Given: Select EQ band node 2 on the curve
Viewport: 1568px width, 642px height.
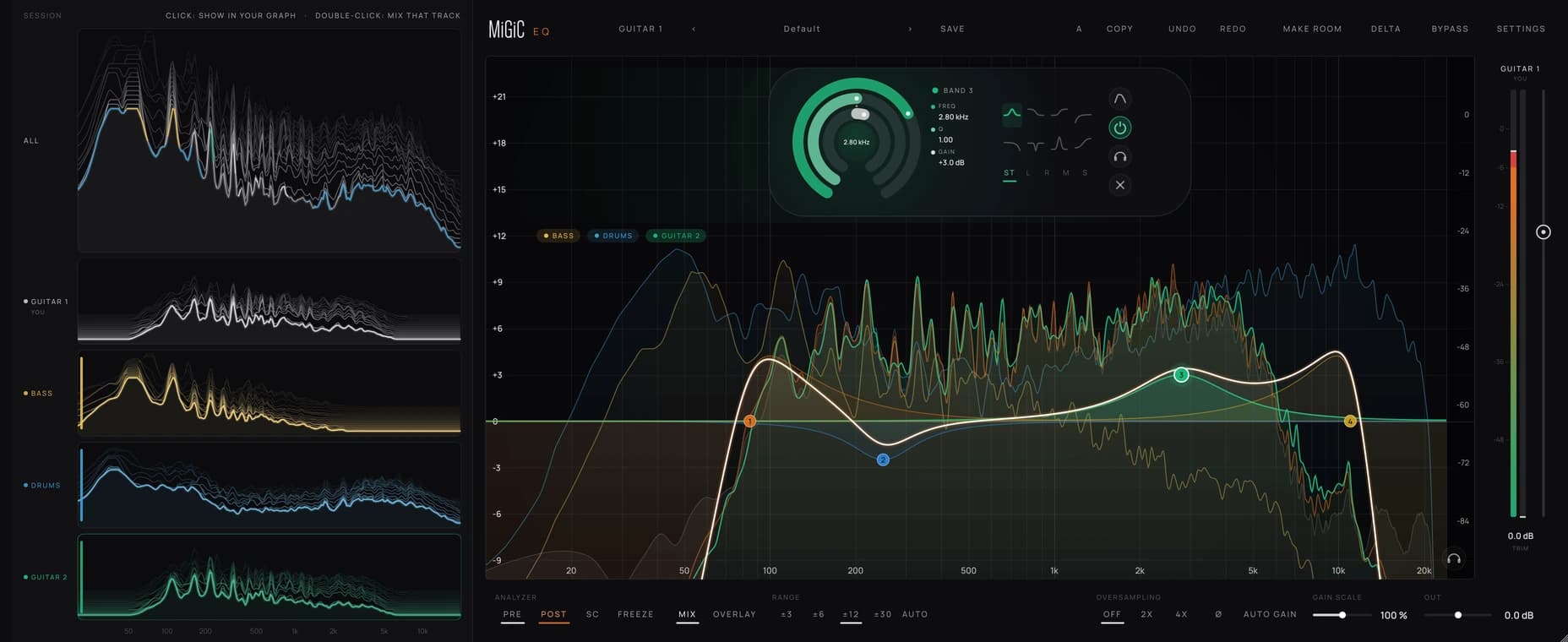Looking at the screenshot, I should tap(883, 460).
